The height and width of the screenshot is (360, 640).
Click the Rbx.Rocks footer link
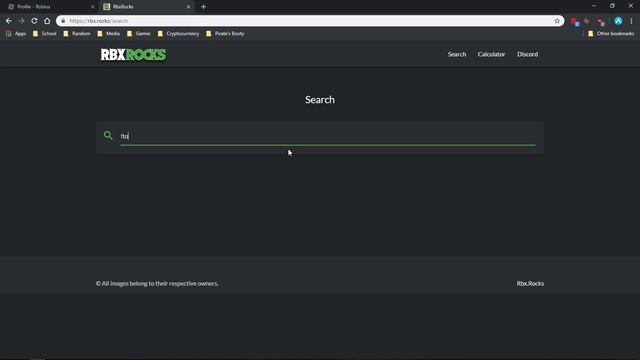point(530,283)
